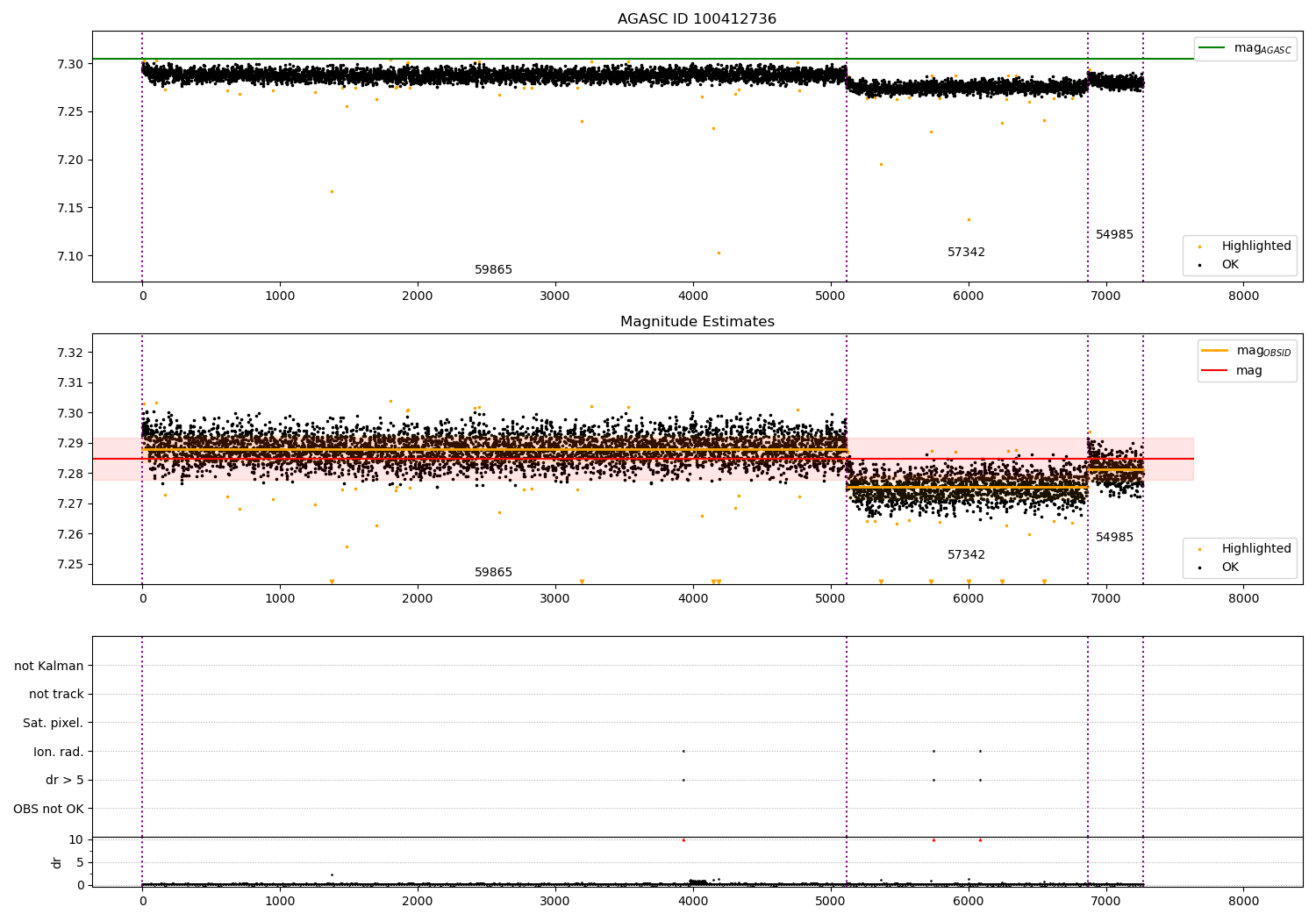The height and width of the screenshot is (921, 1316).
Task: Click red triangle marker near x=6100 in dr plot
Action: click(980, 839)
